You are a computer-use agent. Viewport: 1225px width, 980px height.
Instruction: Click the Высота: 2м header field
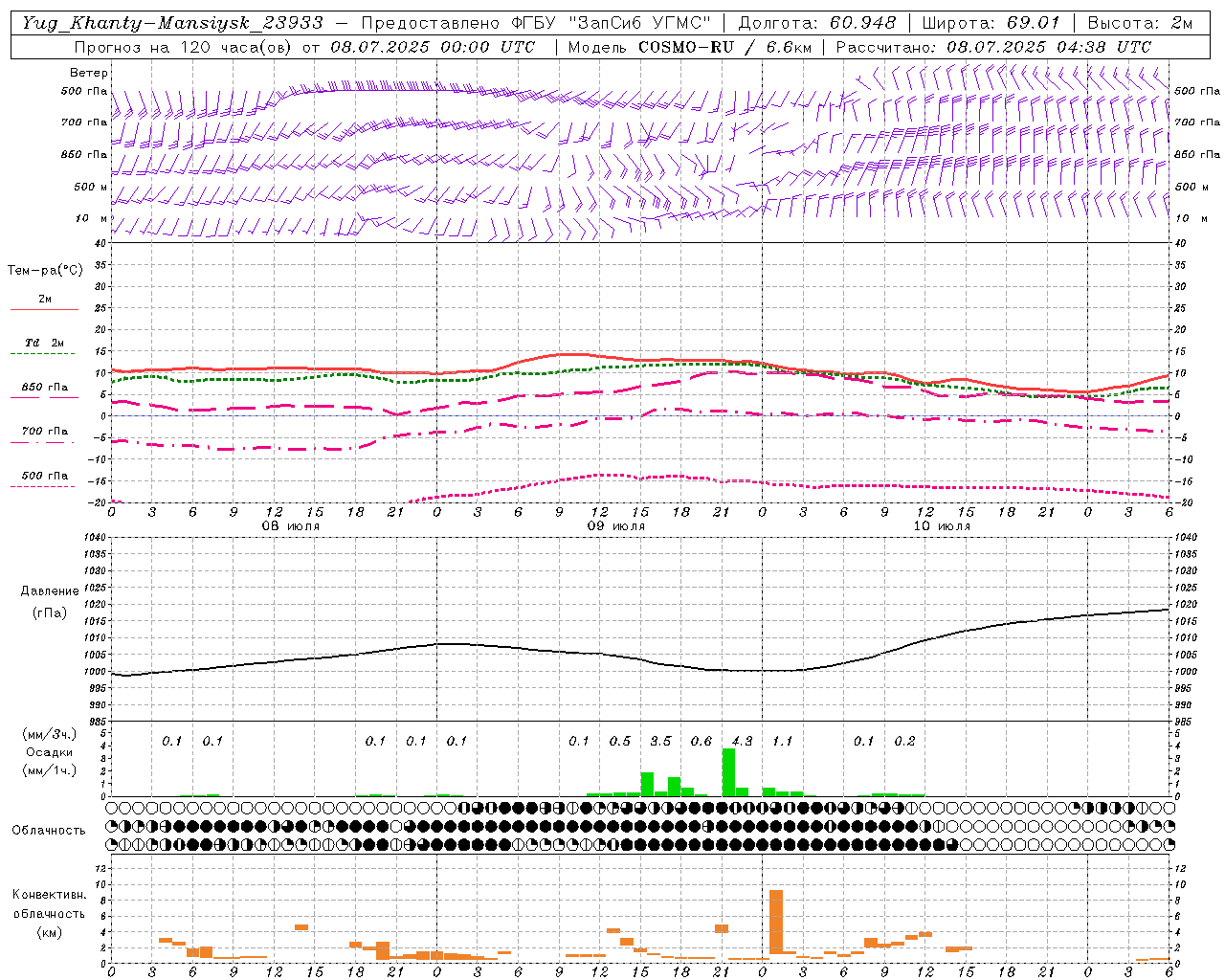point(1140,23)
